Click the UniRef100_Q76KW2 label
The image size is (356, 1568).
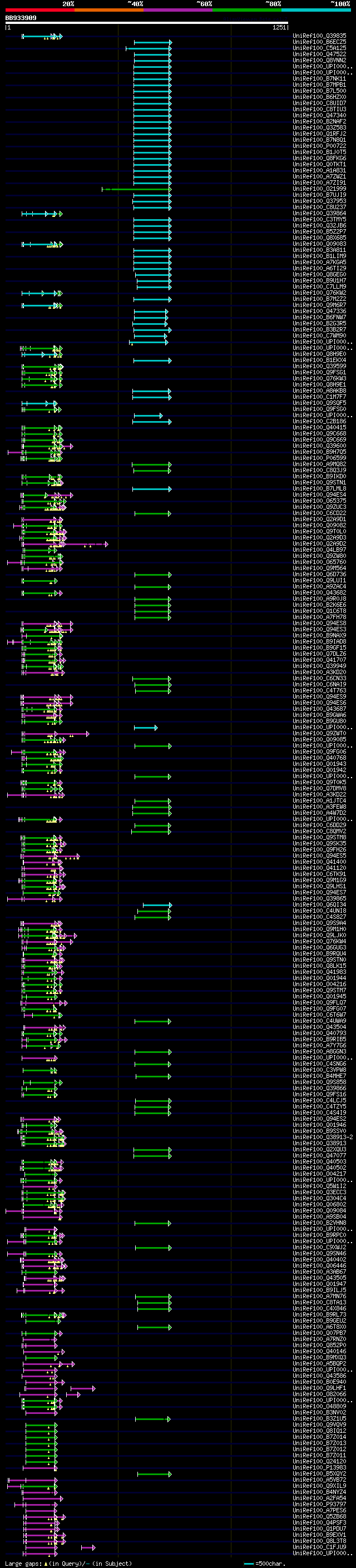319,293
